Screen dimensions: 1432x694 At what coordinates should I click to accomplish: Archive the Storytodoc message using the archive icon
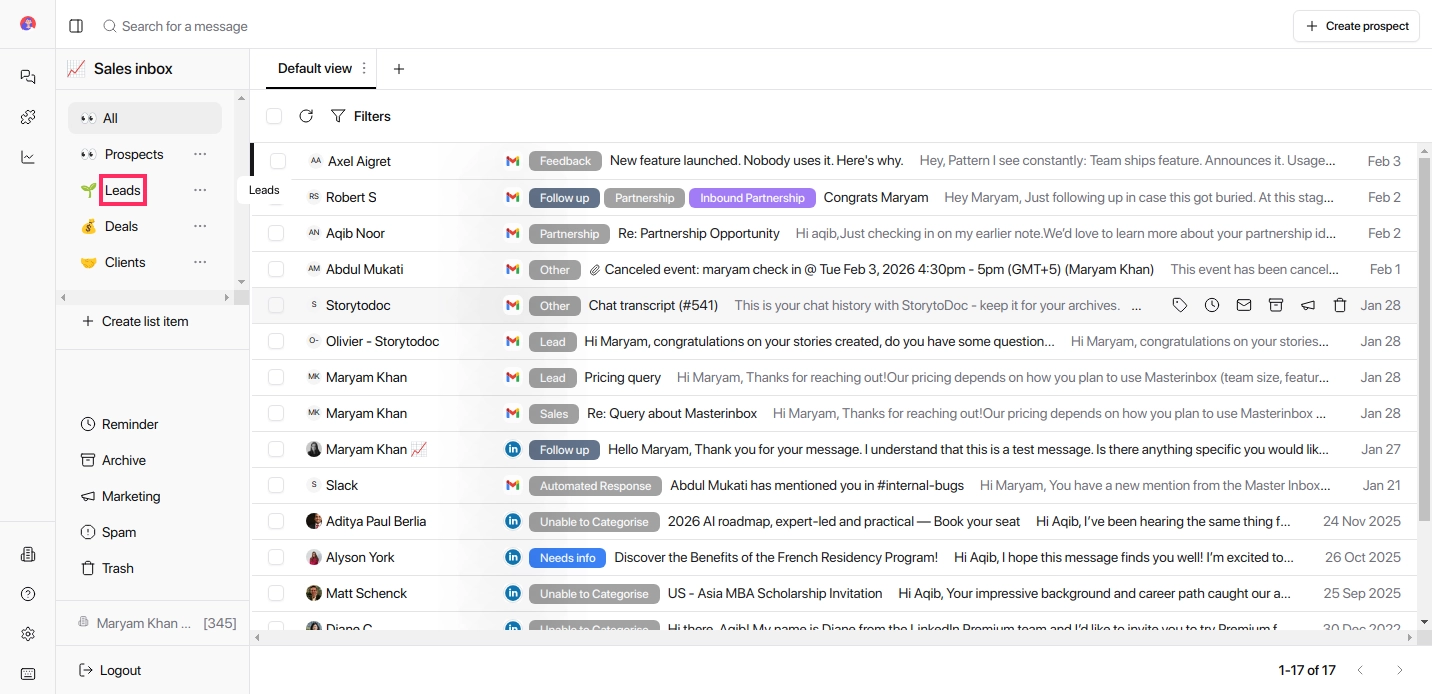(x=1276, y=305)
